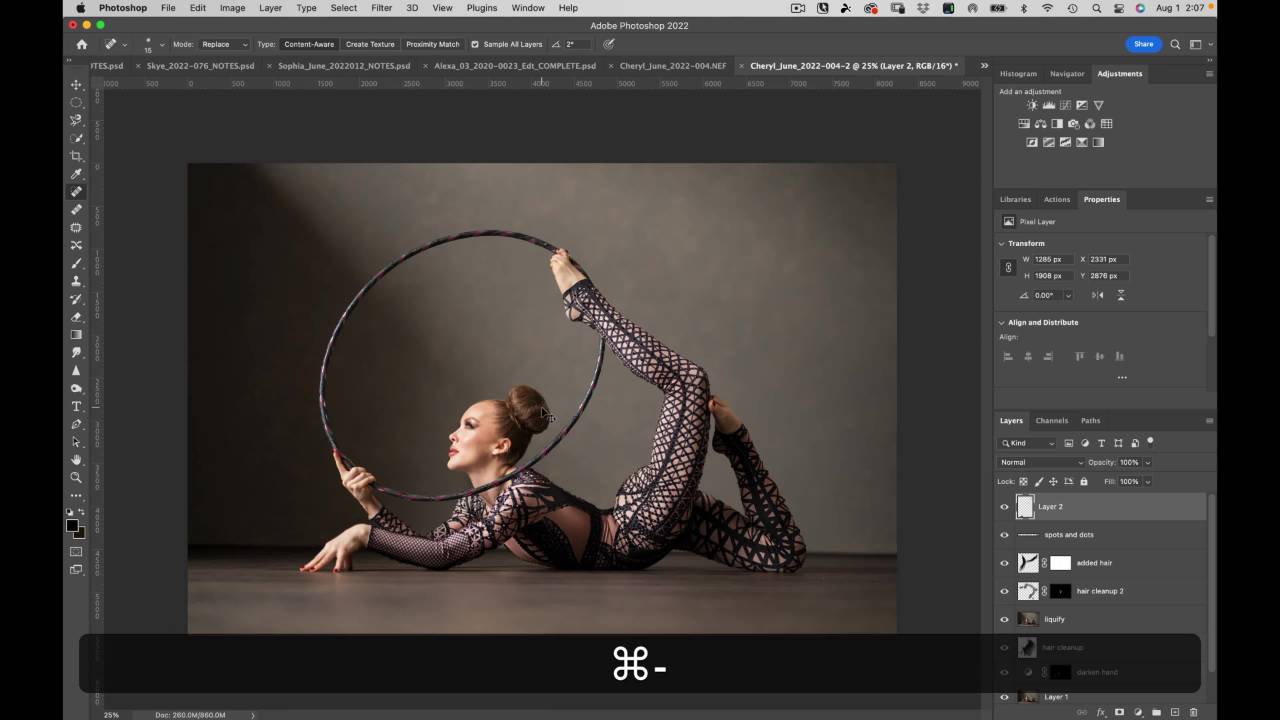This screenshot has width=1280, height=720.
Task: Add a Curves adjustment
Action: tap(1065, 105)
